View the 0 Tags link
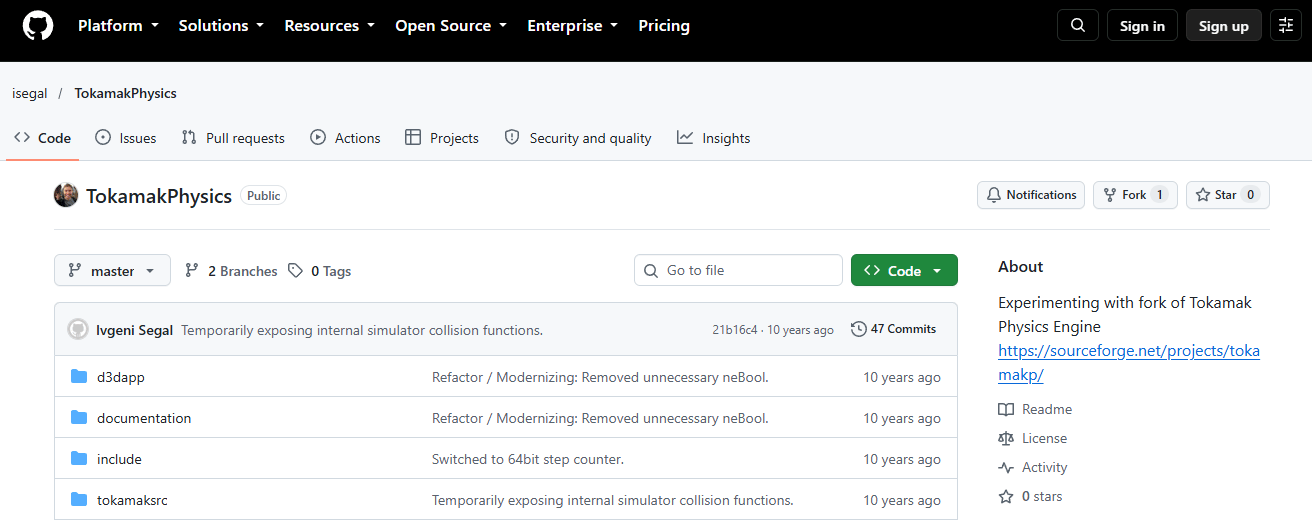The height and width of the screenshot is (520, 1312). tap(319, 271)
